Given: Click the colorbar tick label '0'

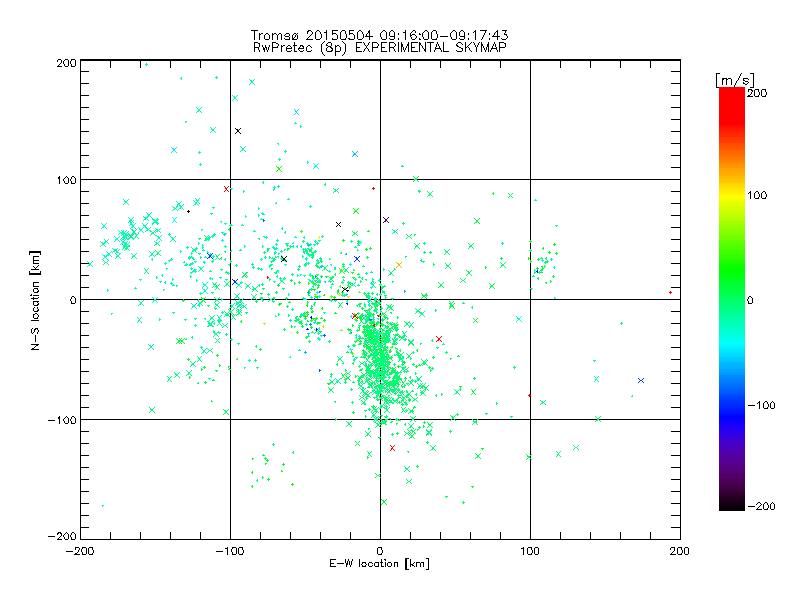Looking at the screenshot, I should coord(750,300).
